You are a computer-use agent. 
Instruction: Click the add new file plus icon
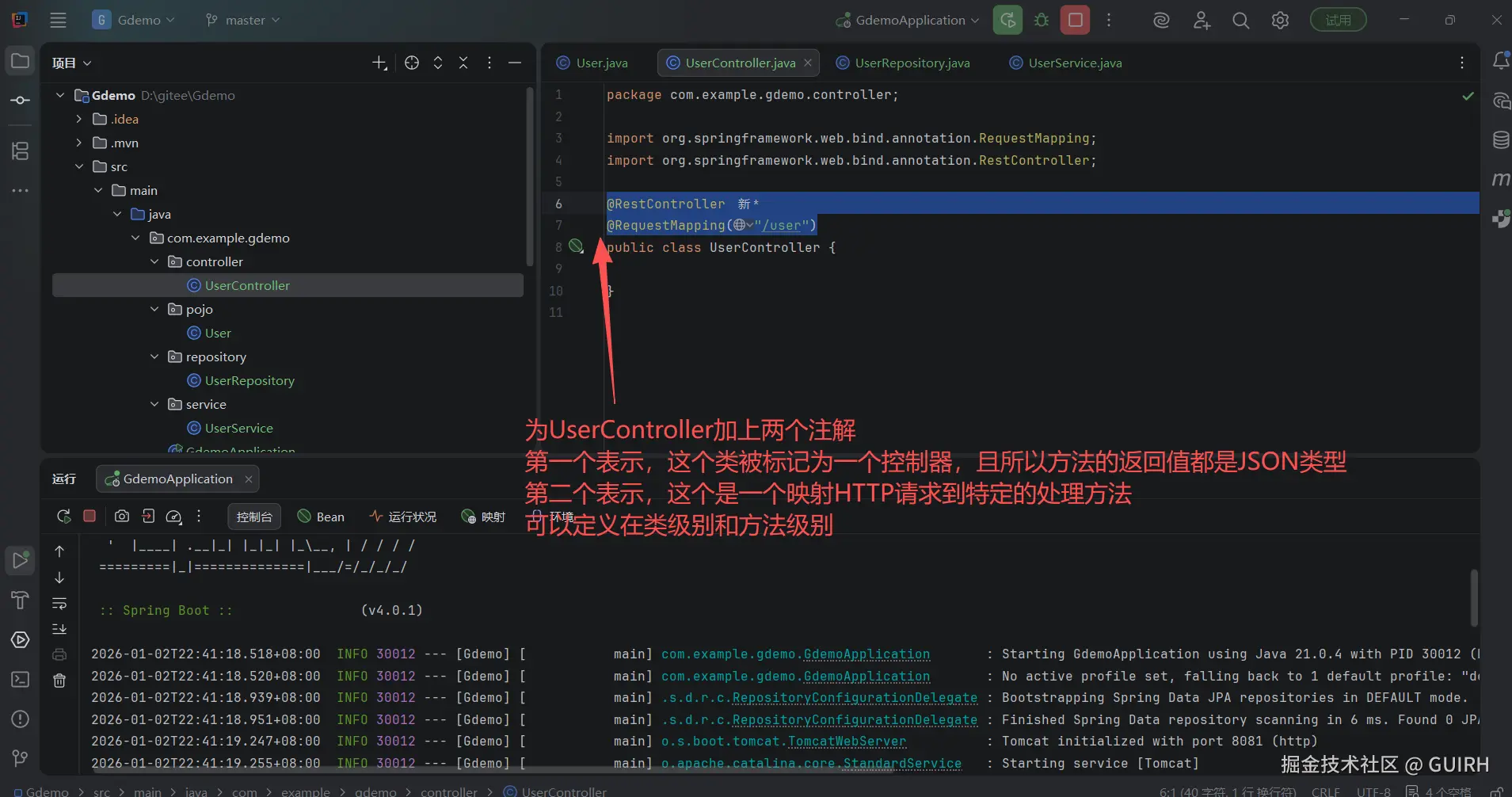(x=380, y=63)
